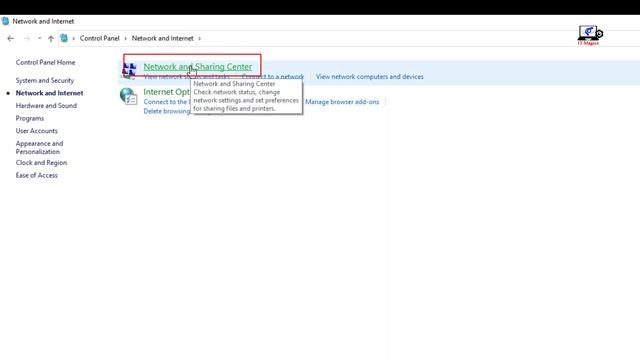640x360 pixels.
Task: Select Network and Internet breadcrumb
Action: pos(162,38)
